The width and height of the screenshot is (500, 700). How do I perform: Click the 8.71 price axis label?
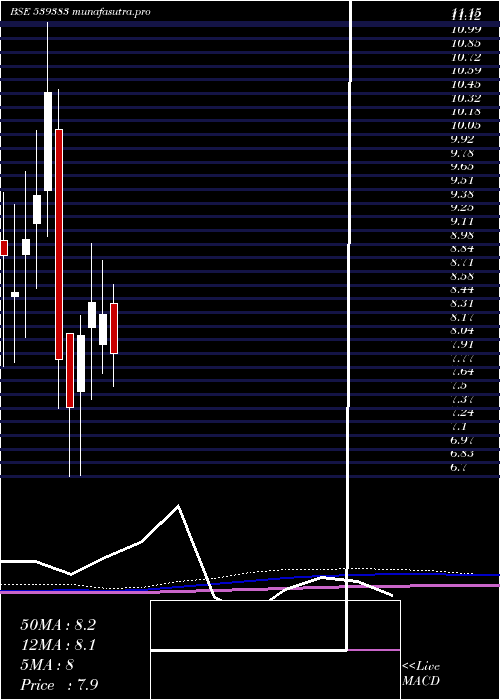(x=462, y=262)
